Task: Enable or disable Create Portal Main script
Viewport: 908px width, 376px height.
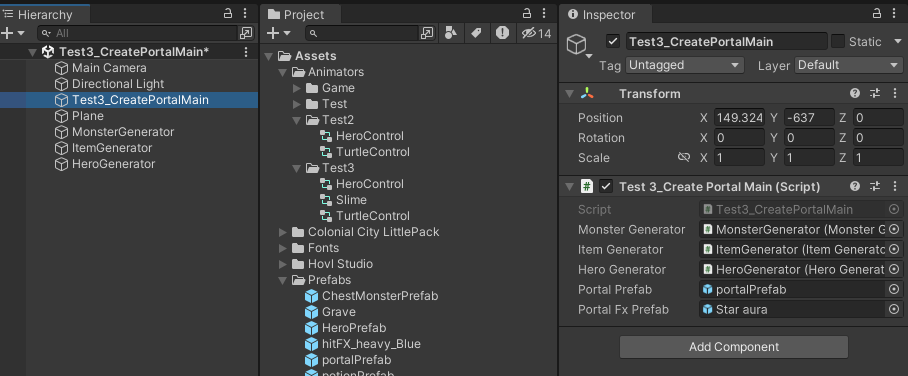Action: tap(606, 187)
